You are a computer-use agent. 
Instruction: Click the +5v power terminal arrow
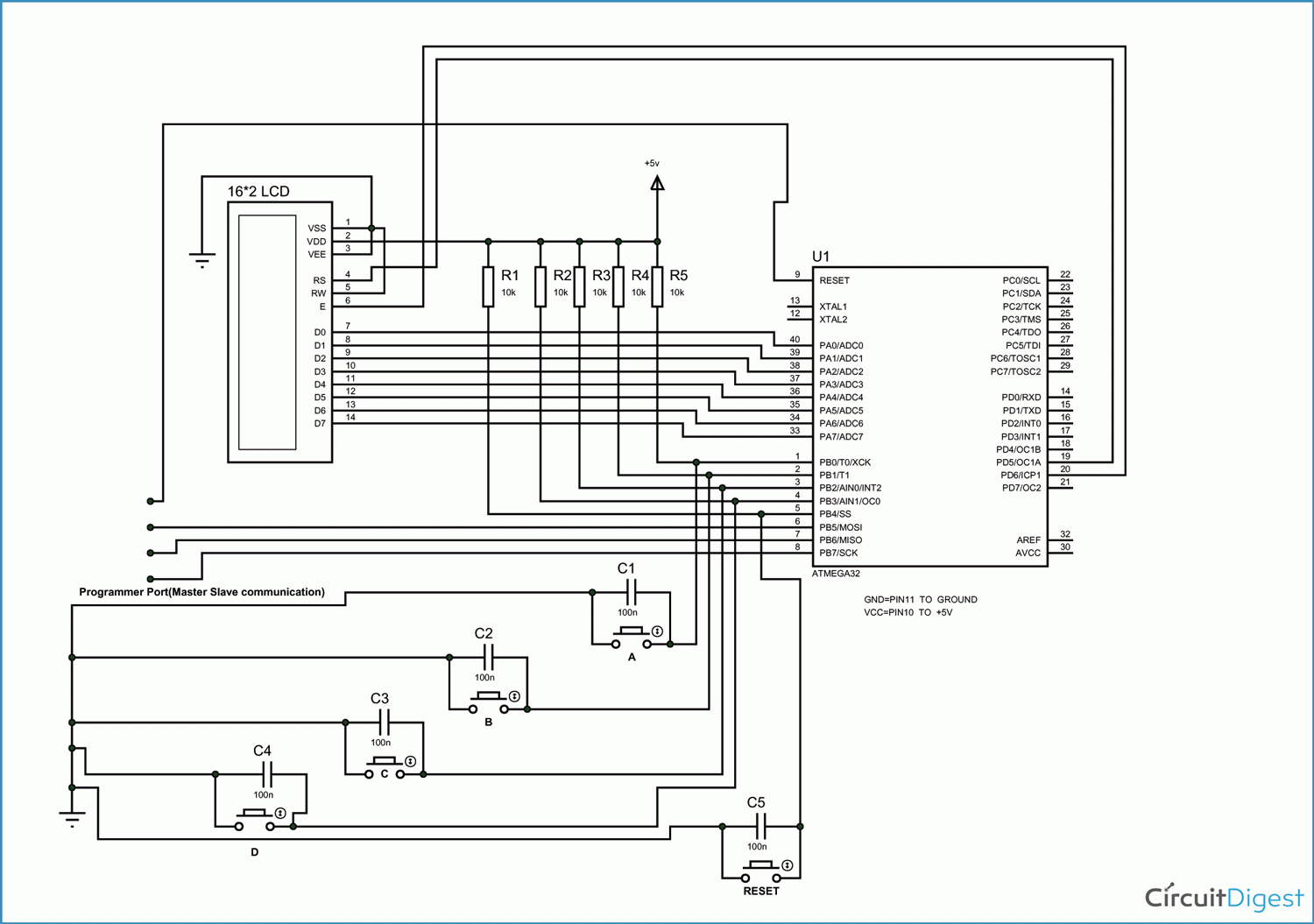coord(657,182)
